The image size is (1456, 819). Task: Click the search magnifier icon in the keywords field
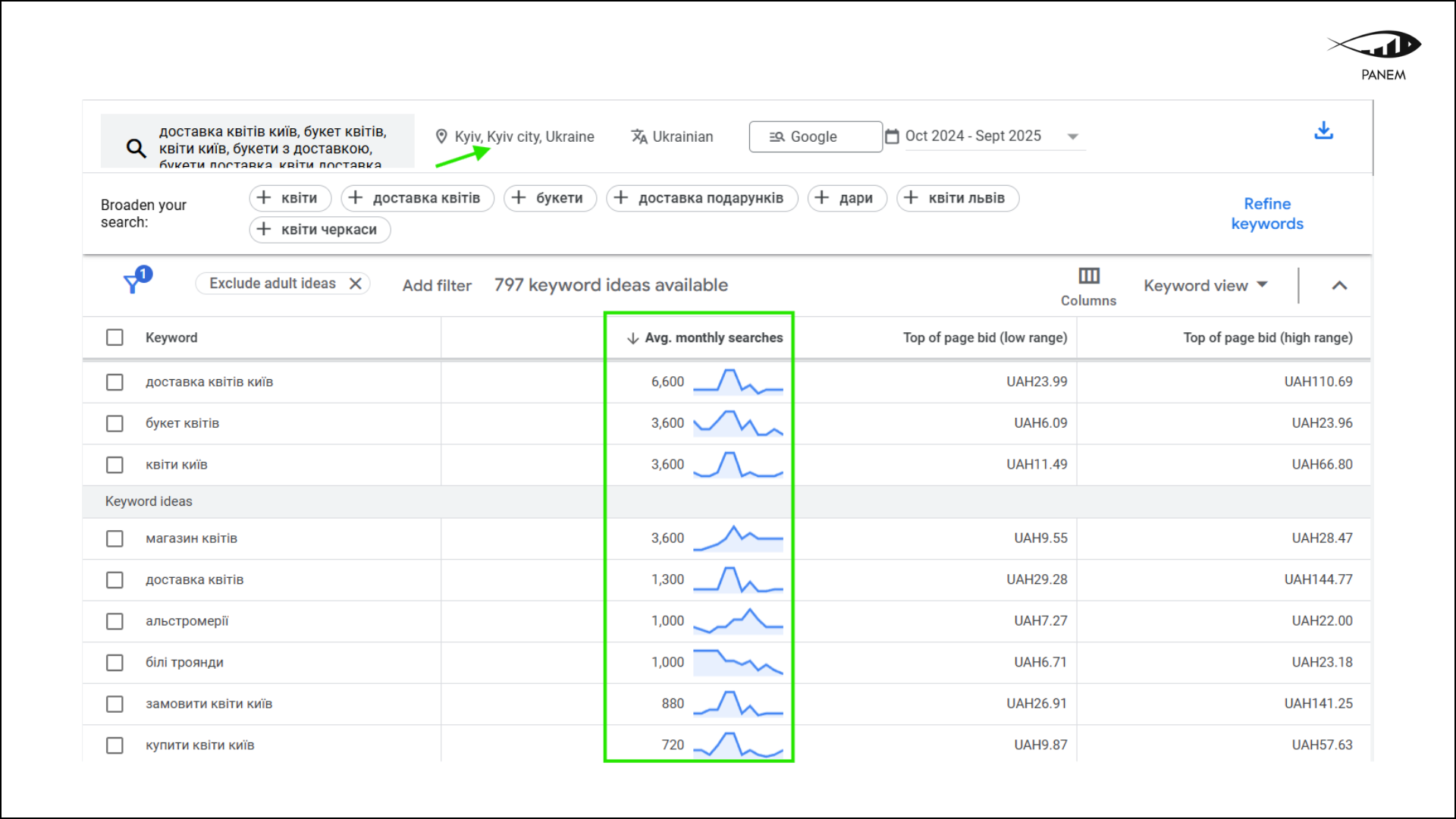pyautogui.click(x=135, y=148)
